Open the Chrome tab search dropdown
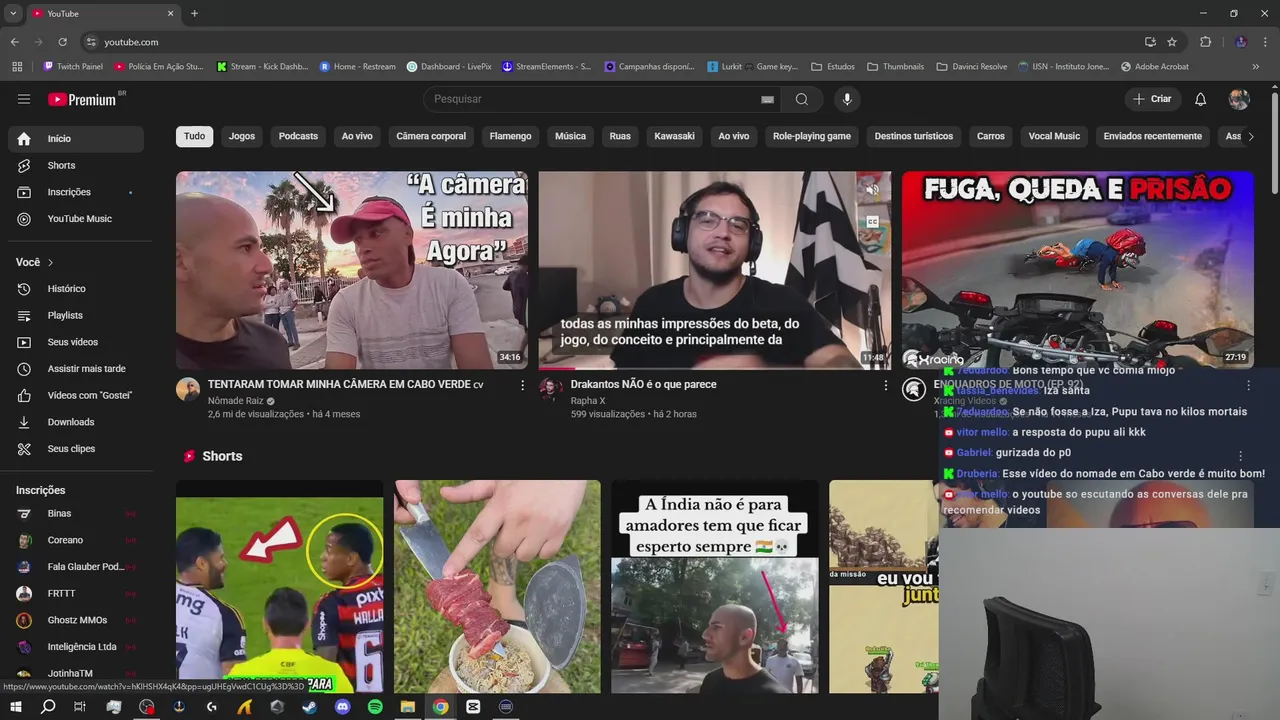Screen dimensions: 1280x720 tap(13, 14)
